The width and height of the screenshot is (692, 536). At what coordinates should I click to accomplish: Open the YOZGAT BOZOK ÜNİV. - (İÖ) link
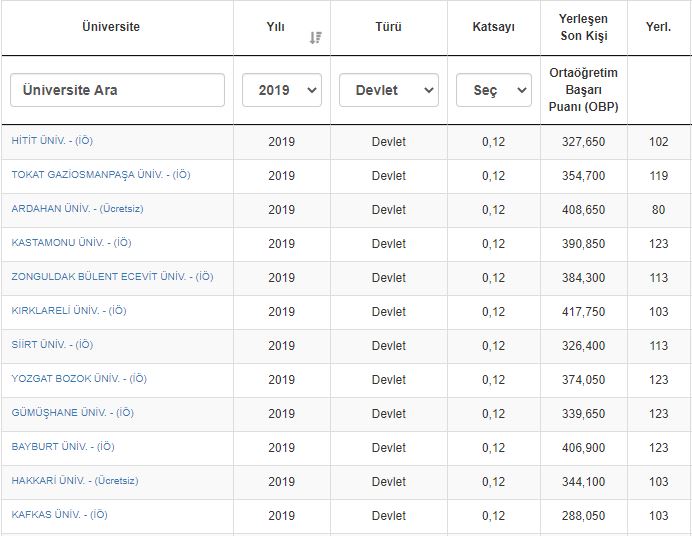click(x=79, y=379)
